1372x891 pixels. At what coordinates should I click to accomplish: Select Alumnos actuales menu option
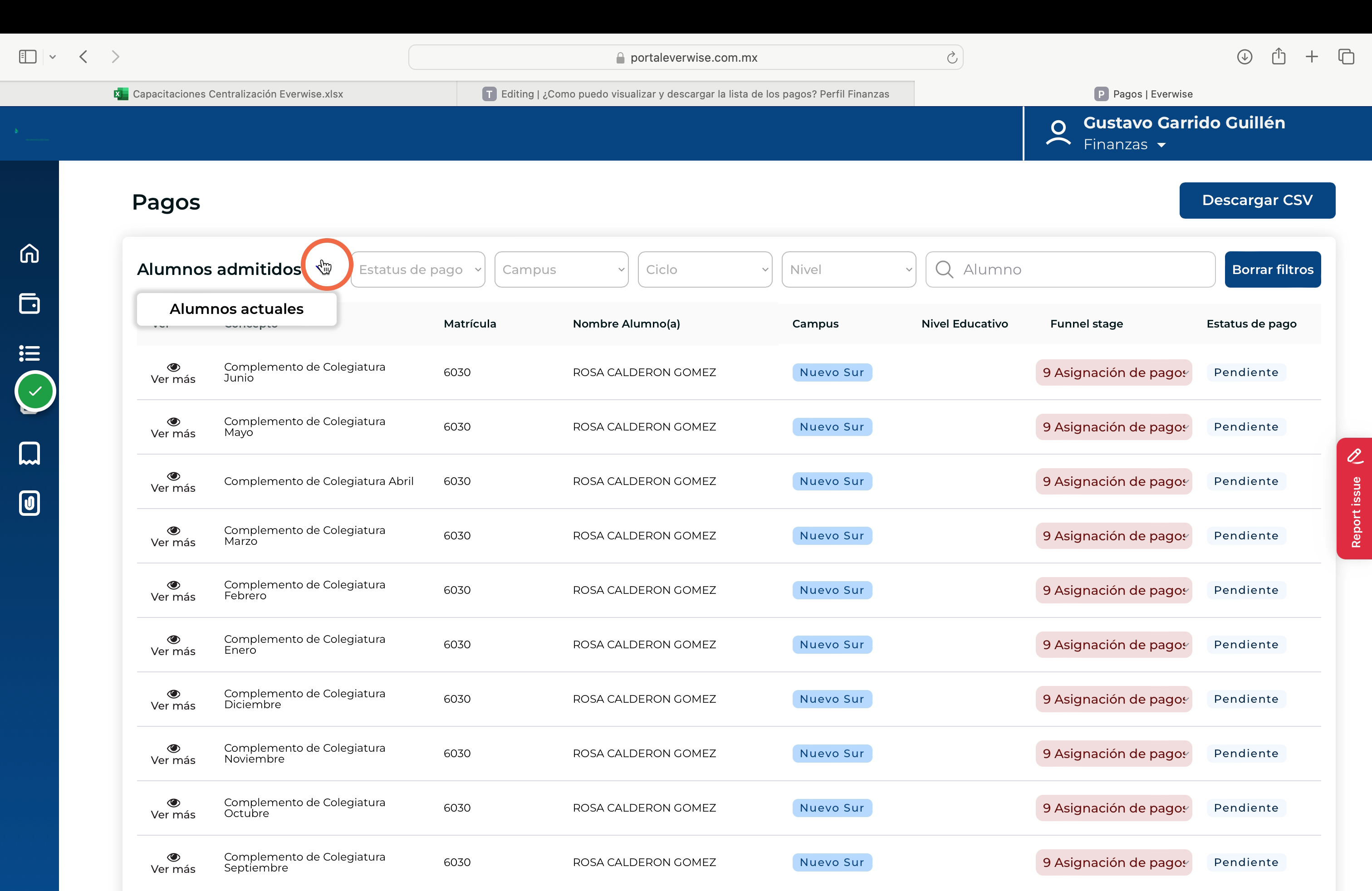236,309
